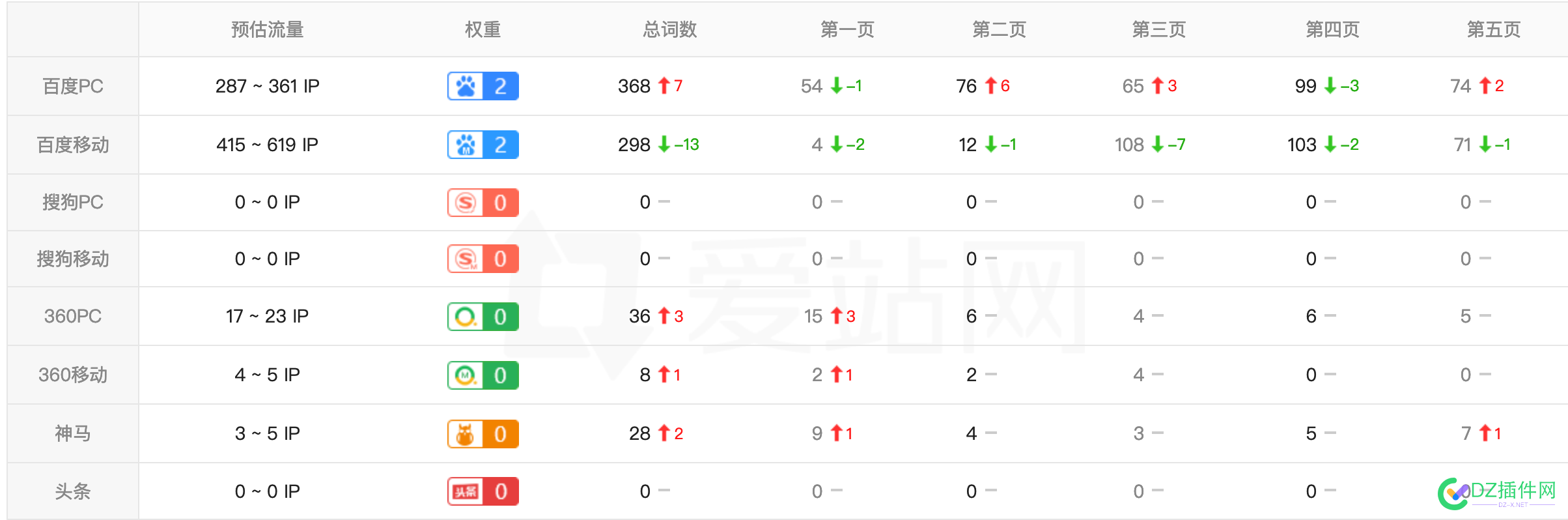Image resolution: width=1568 pixels, height=520 pixels.
Task: Click the 第二页 column header
Action: (x=999, y=29)
